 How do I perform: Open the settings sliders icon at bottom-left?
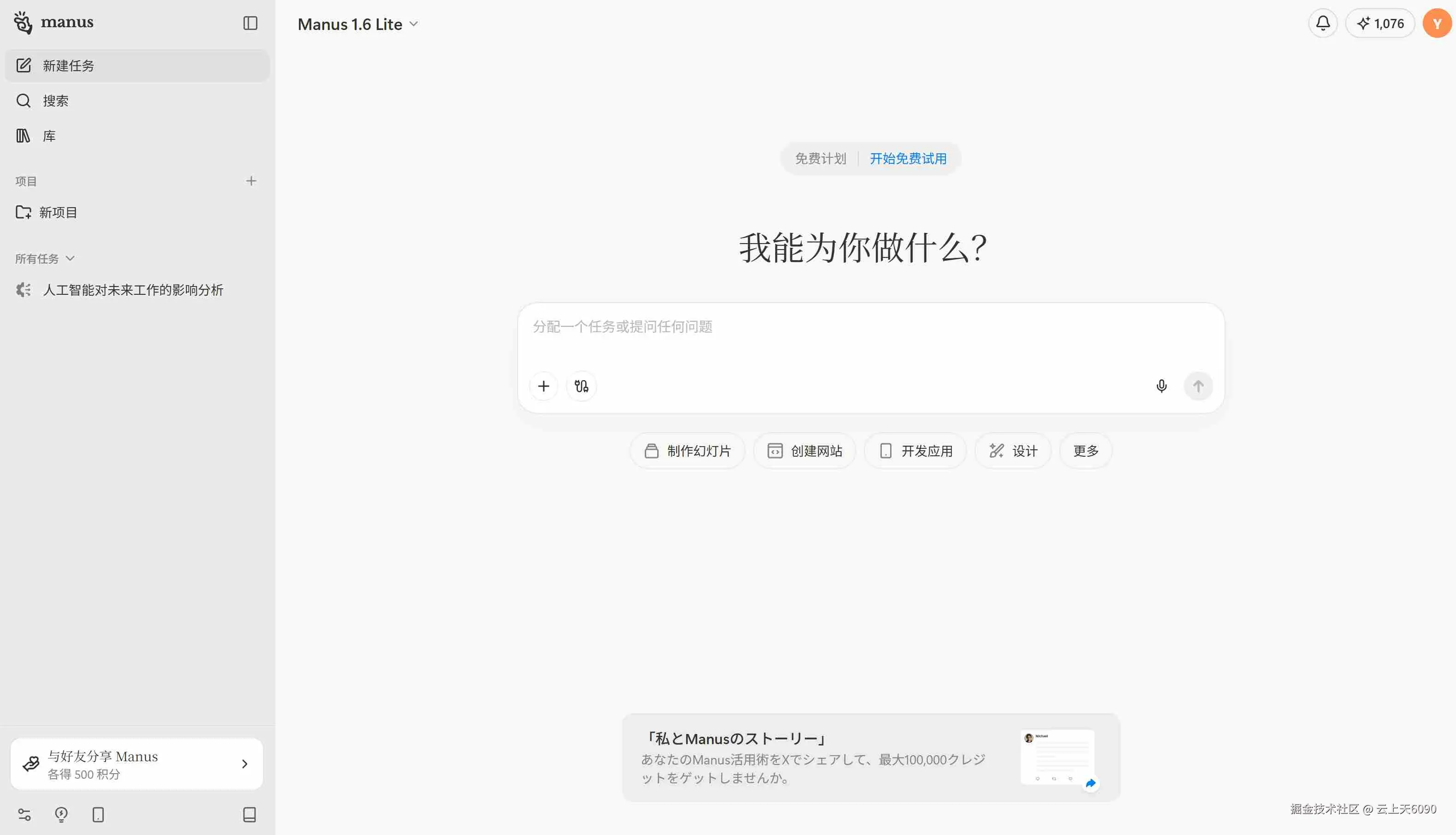[24, 814]
